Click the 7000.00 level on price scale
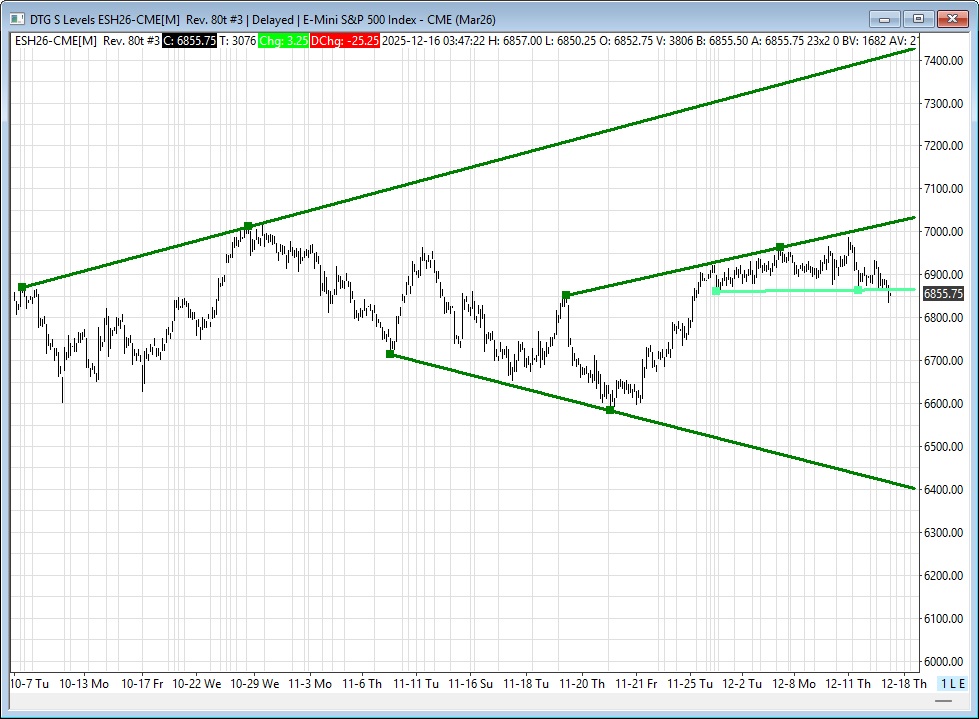Viewport: 979px width, 719px height. pyautogui.click(x=943, y=232)
